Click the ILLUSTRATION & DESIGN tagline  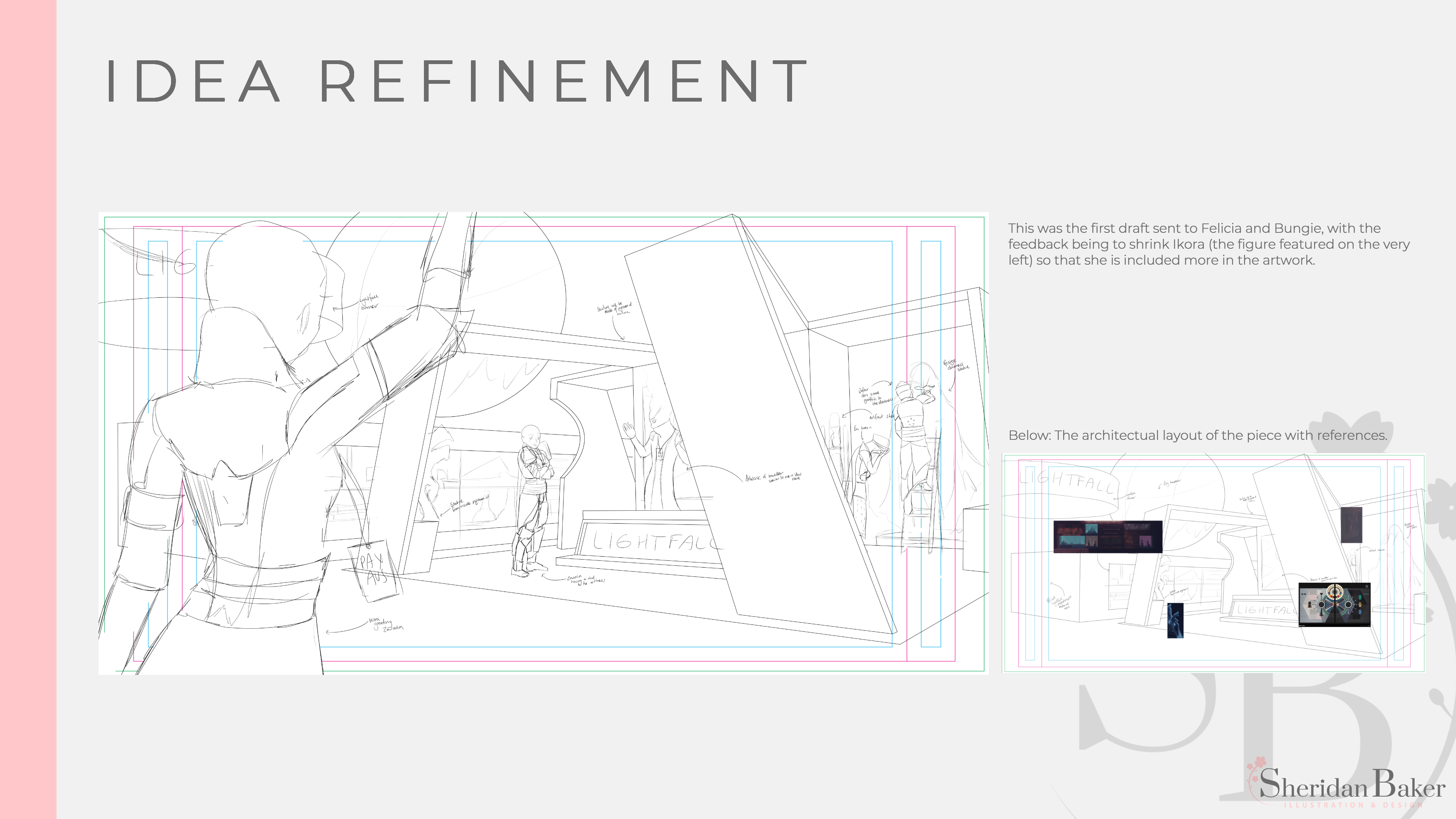pos(1353,805)
